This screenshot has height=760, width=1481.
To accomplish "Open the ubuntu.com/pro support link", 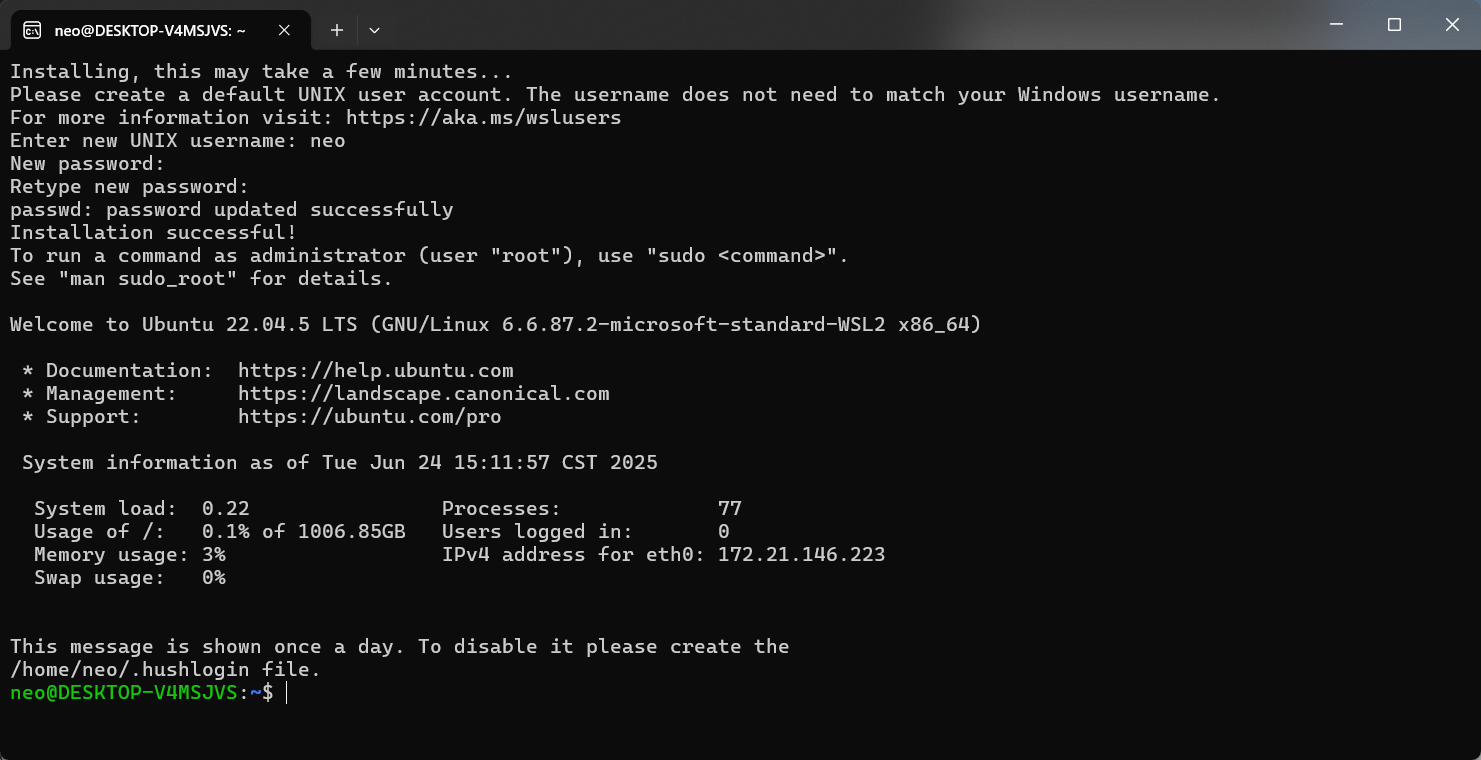I will click(369, 417).
